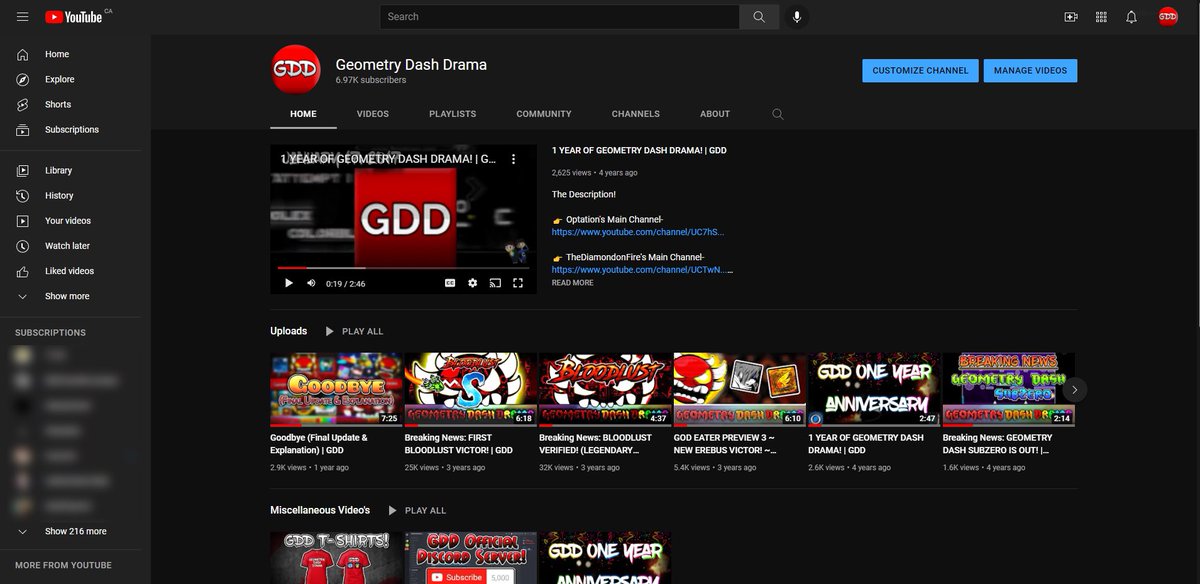Open GOD EATER PREVIEW 3 thumbnail
Image resolution: width=1200 pixels, height=584 pixels.
point(740,390)
